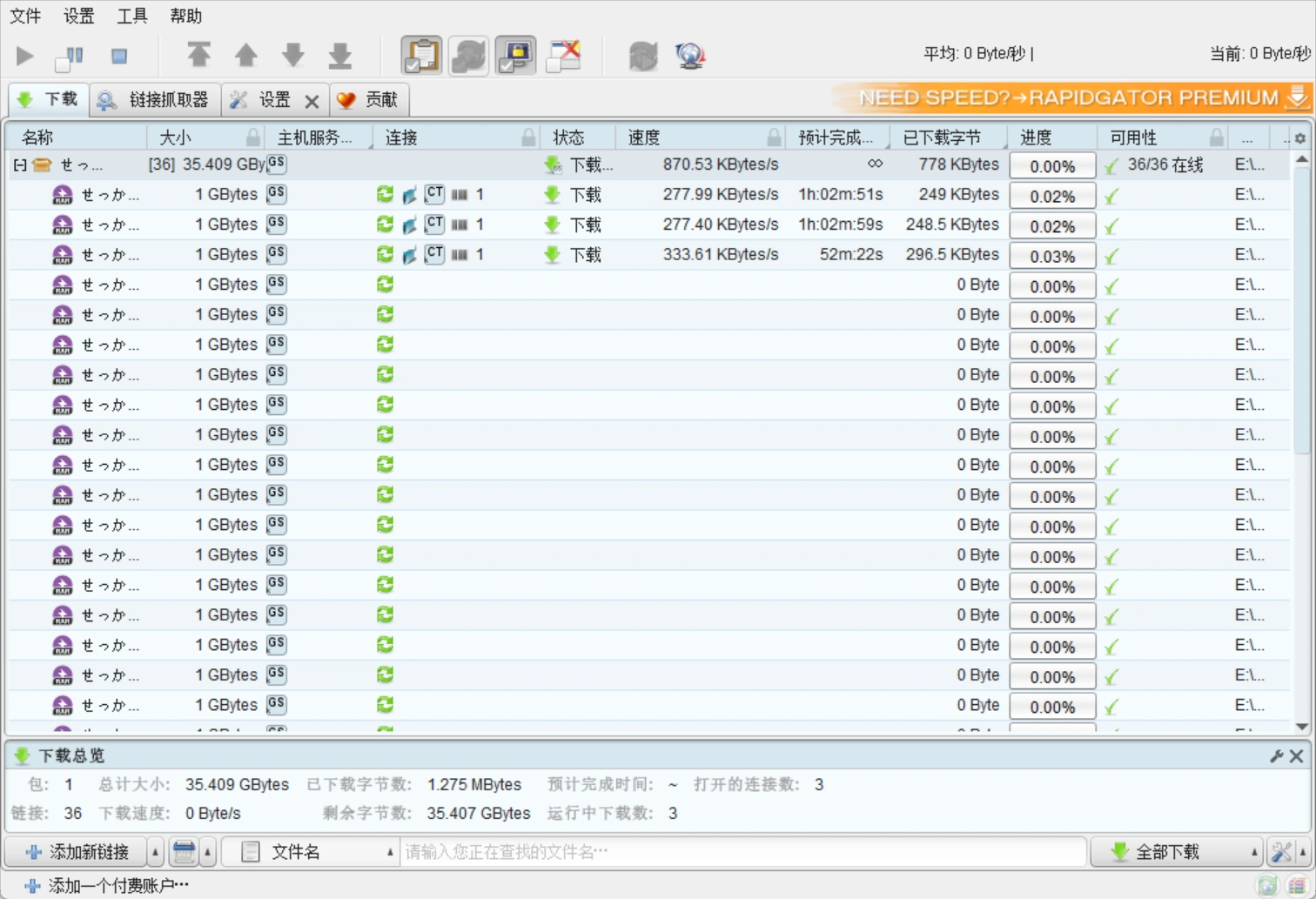
Task: Select the '870.53 KBytes/s' speed cell
Action: coord(721,164)
